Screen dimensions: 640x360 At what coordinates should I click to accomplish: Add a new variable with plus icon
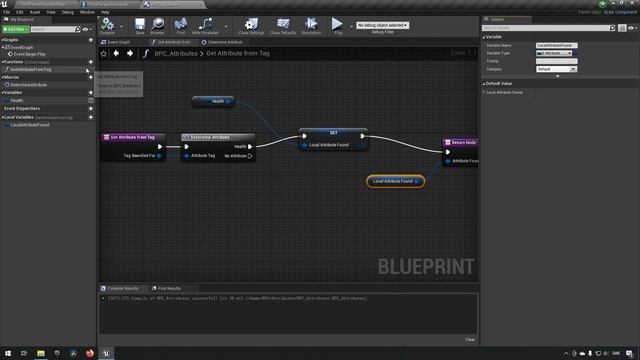[x=91, y=93]
